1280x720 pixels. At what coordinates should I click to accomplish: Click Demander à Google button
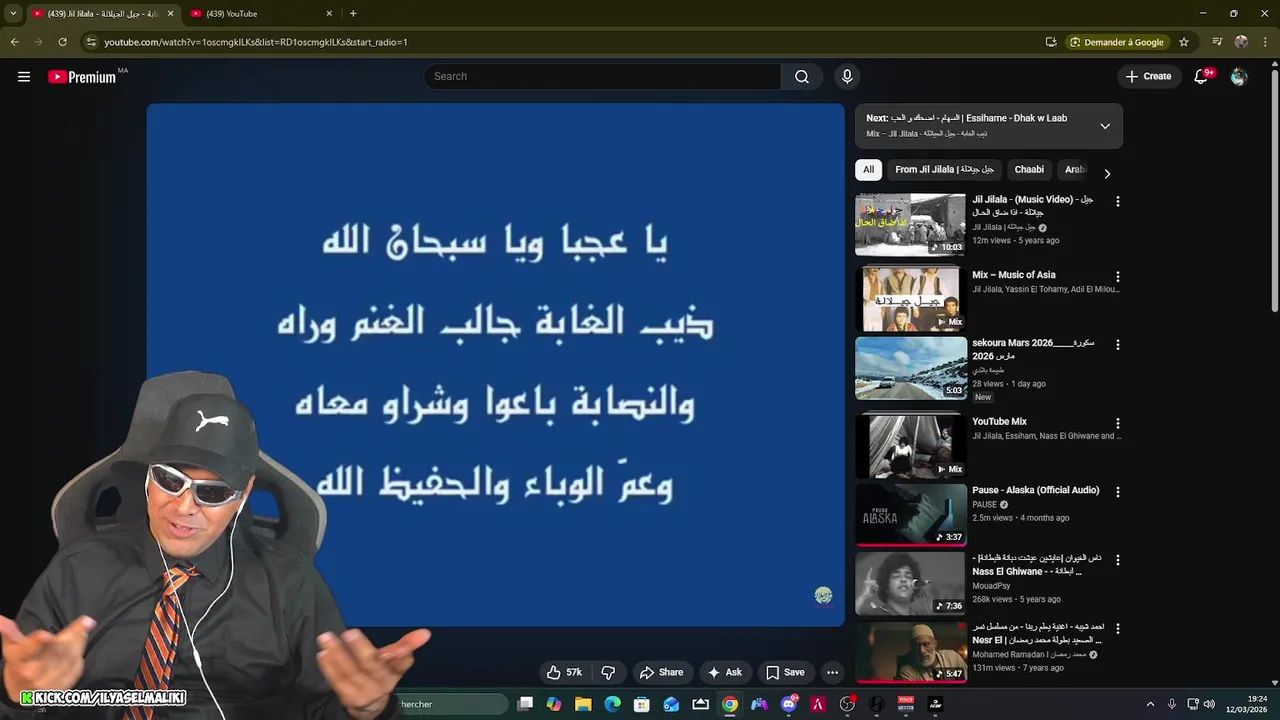tap(1117, 42)
